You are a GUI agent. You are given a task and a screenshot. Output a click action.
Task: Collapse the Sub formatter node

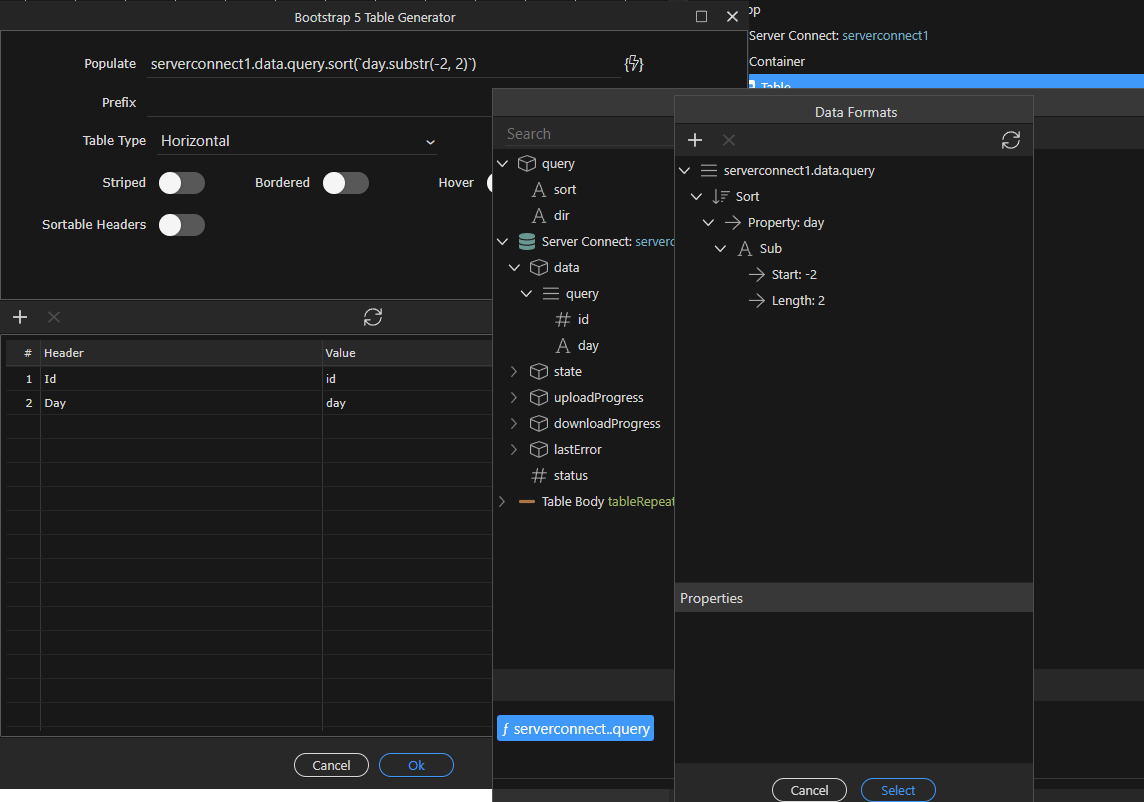tap(720, 249)
